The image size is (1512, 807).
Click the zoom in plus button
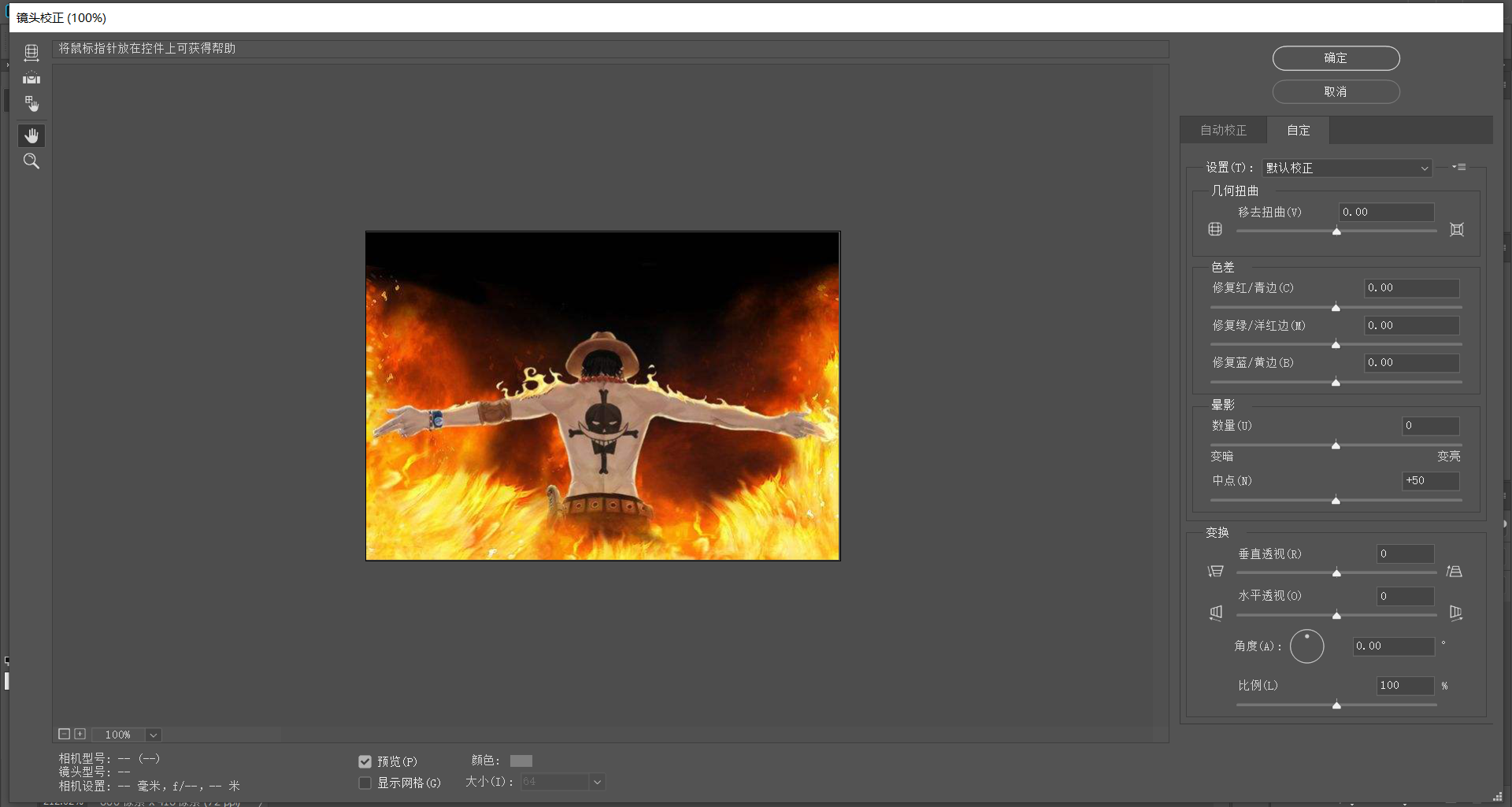tap(80, 734)
